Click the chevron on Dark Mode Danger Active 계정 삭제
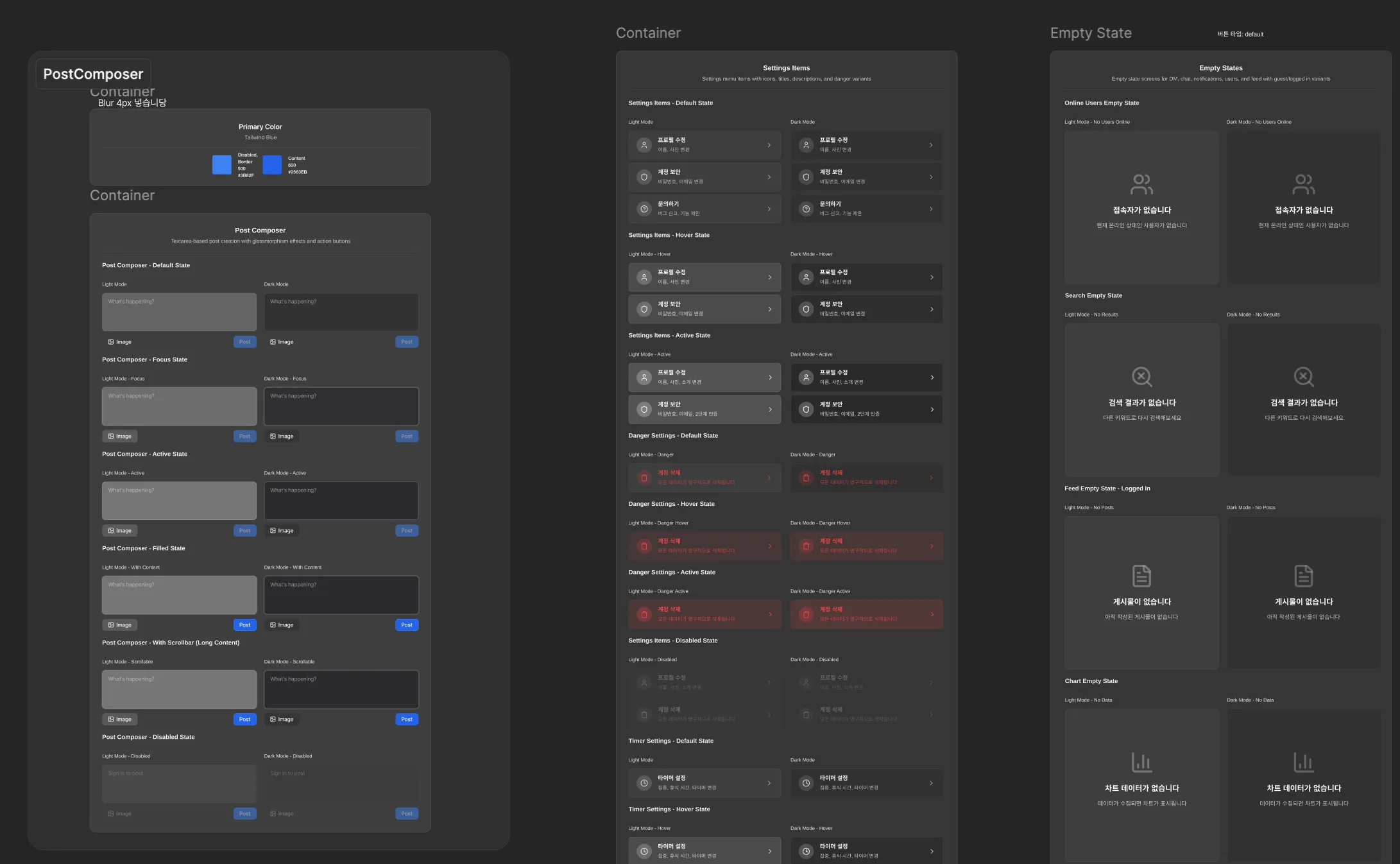1400x864 pixels. pyautogui.click(x=932, y=614)
